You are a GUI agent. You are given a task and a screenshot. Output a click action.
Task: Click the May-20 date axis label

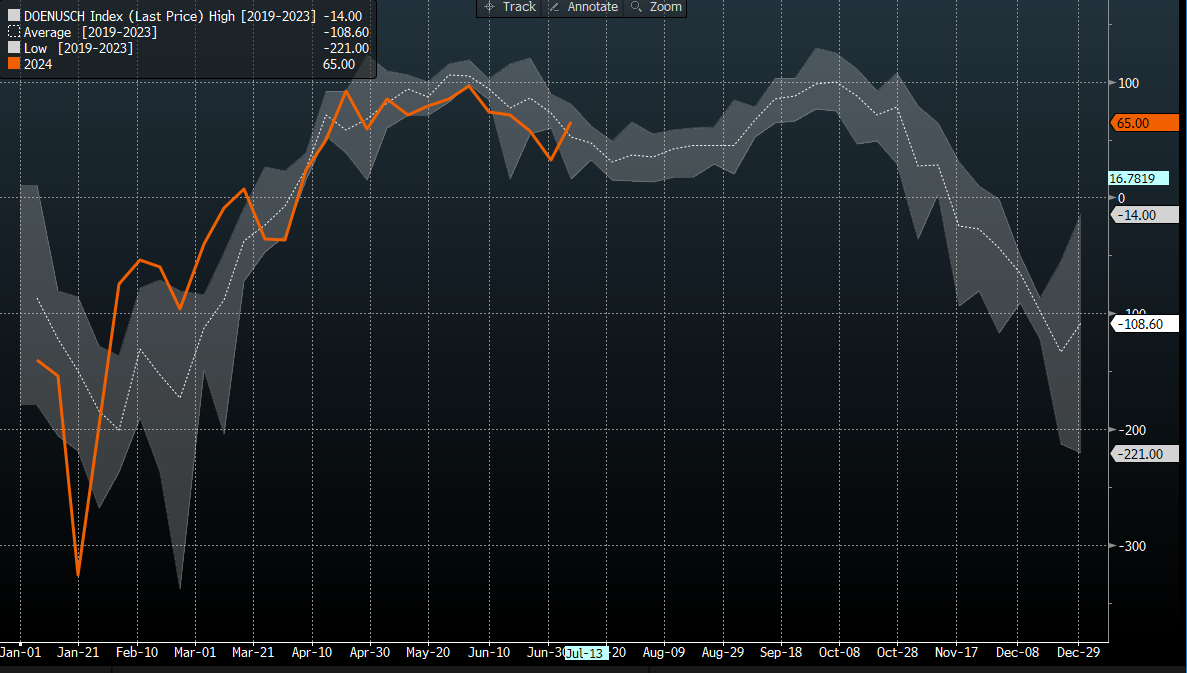pyautogui.click(x=428, y=652)
